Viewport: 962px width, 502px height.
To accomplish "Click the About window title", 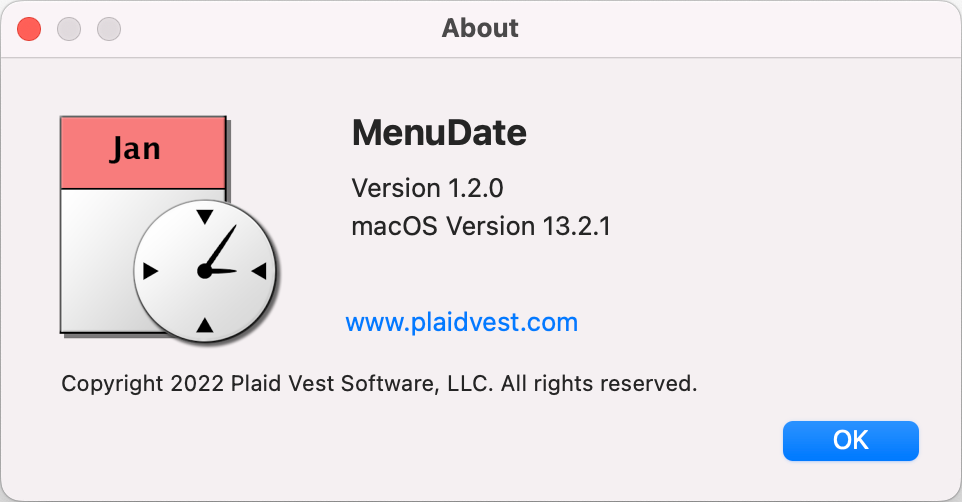I will tap(480, 28).
